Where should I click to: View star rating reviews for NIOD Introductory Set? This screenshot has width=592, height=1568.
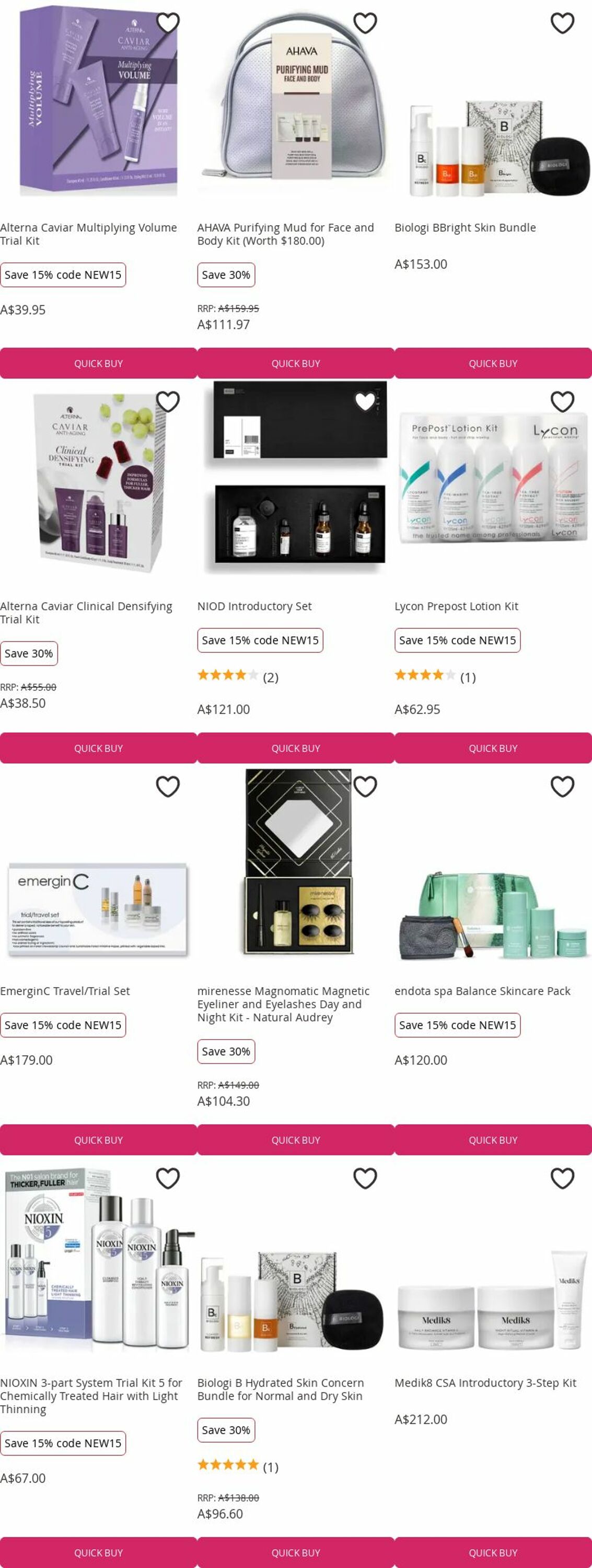tap(238, 677)
